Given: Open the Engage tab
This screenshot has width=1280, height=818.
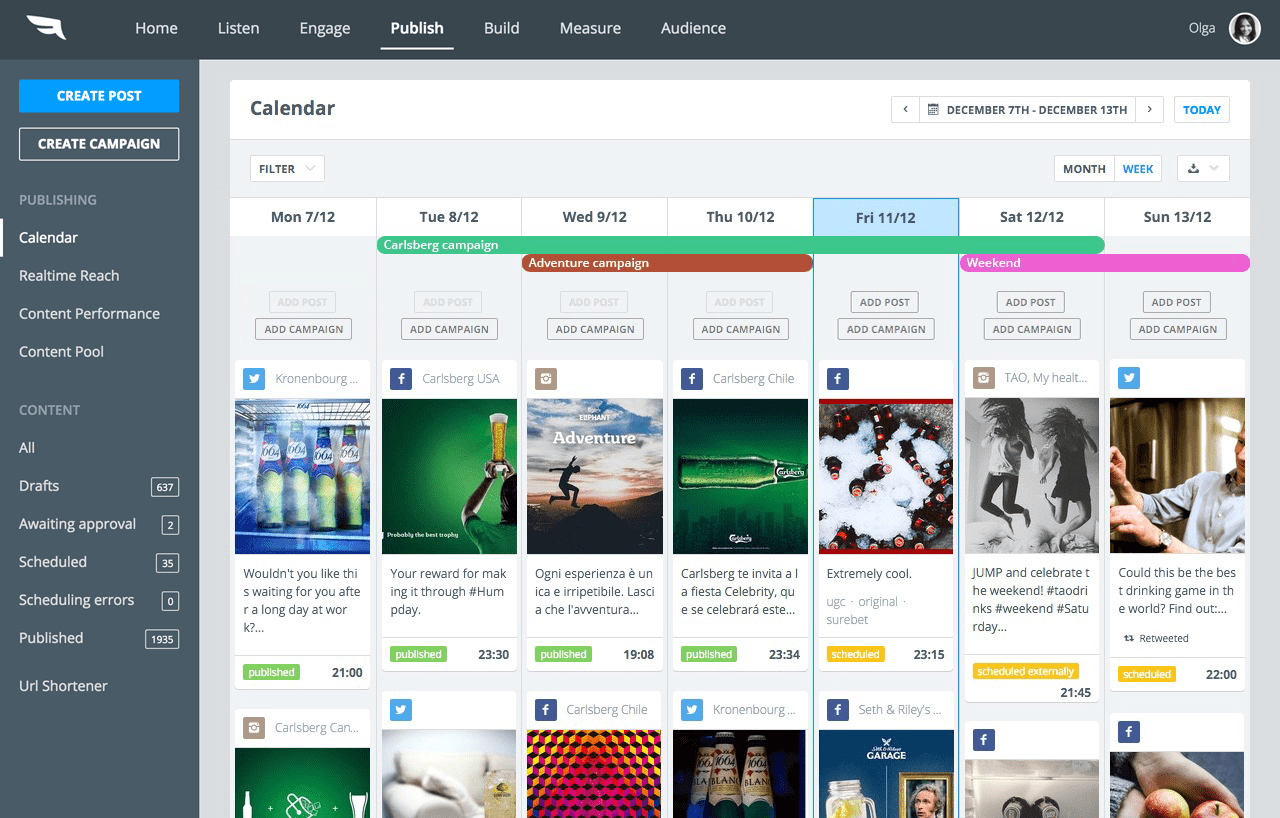Looking at the screenshot, I should click(x=325, y=28).
